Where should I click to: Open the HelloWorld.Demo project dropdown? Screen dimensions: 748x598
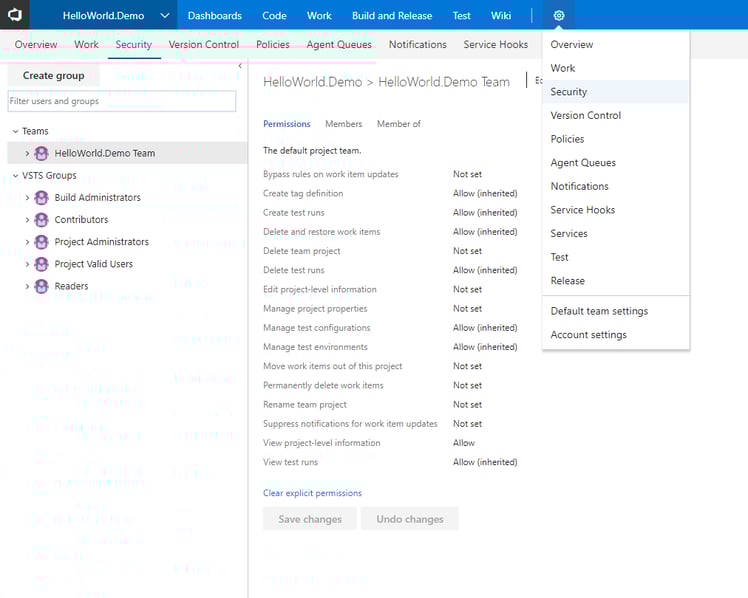point(165,15)
